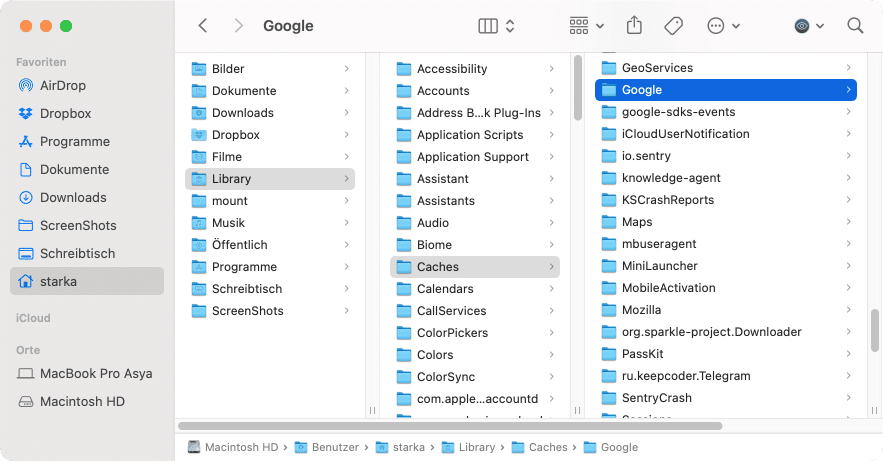
Task: Open the Application Support folder
Action: click(475, 157)
